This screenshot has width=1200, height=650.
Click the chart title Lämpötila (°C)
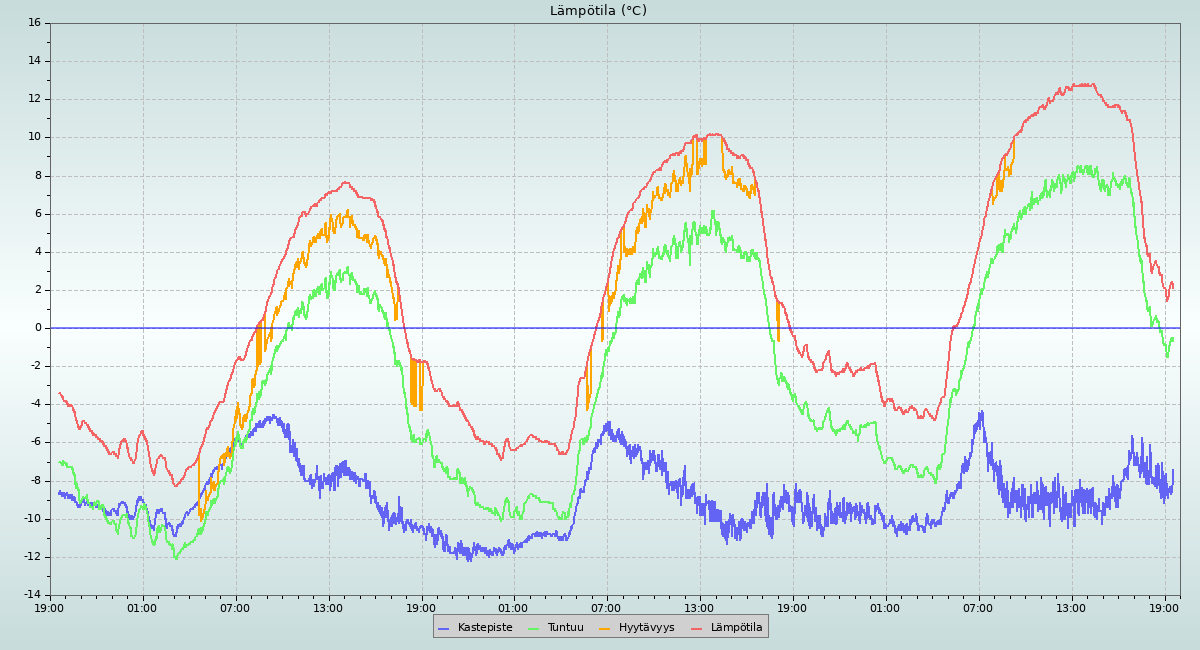coord(598,11)
